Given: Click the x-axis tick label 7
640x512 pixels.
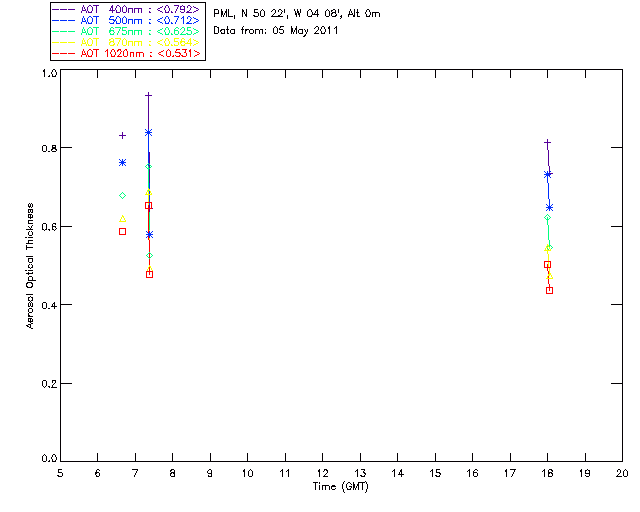Looking at the screenshot, I should coord(135,473).
